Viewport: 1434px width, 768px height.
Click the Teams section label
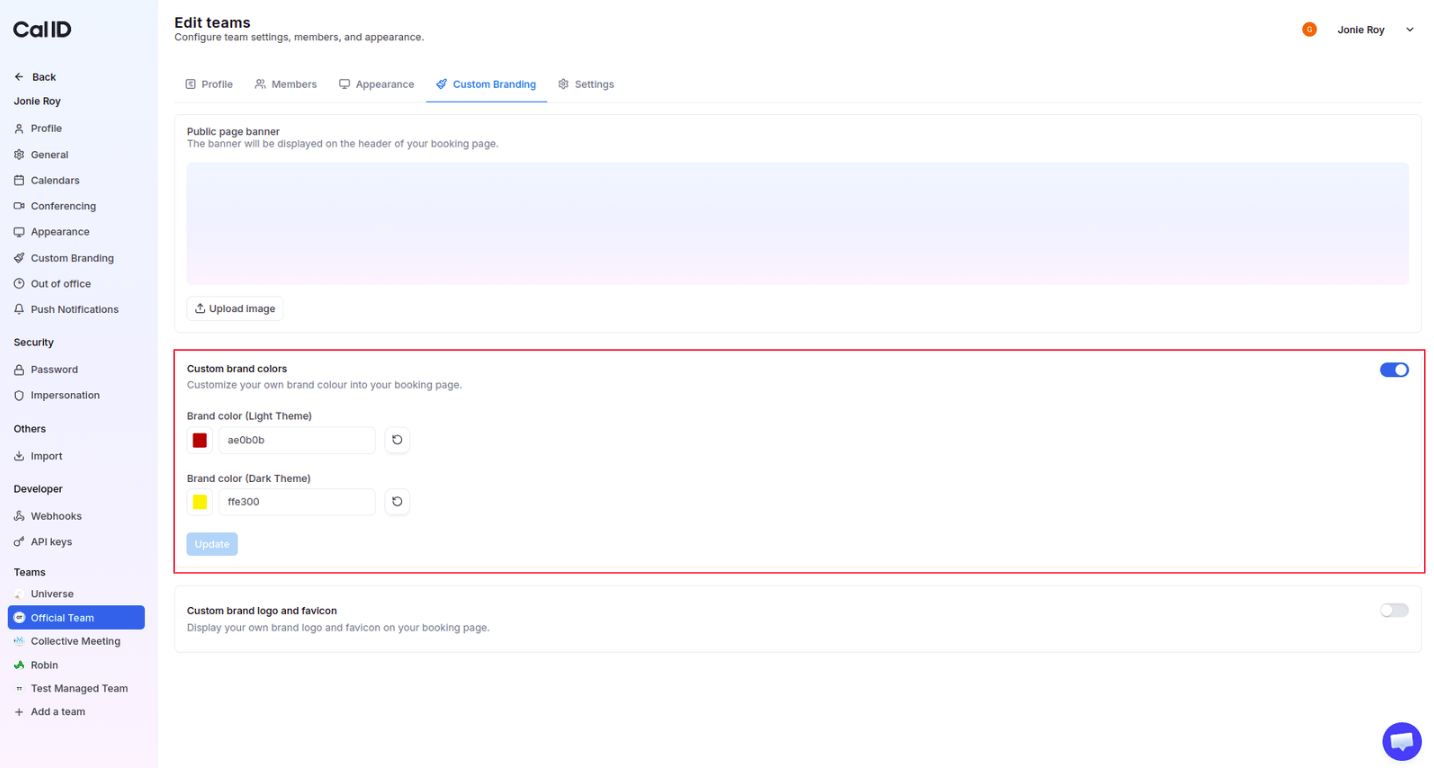[x=29, y=573]
